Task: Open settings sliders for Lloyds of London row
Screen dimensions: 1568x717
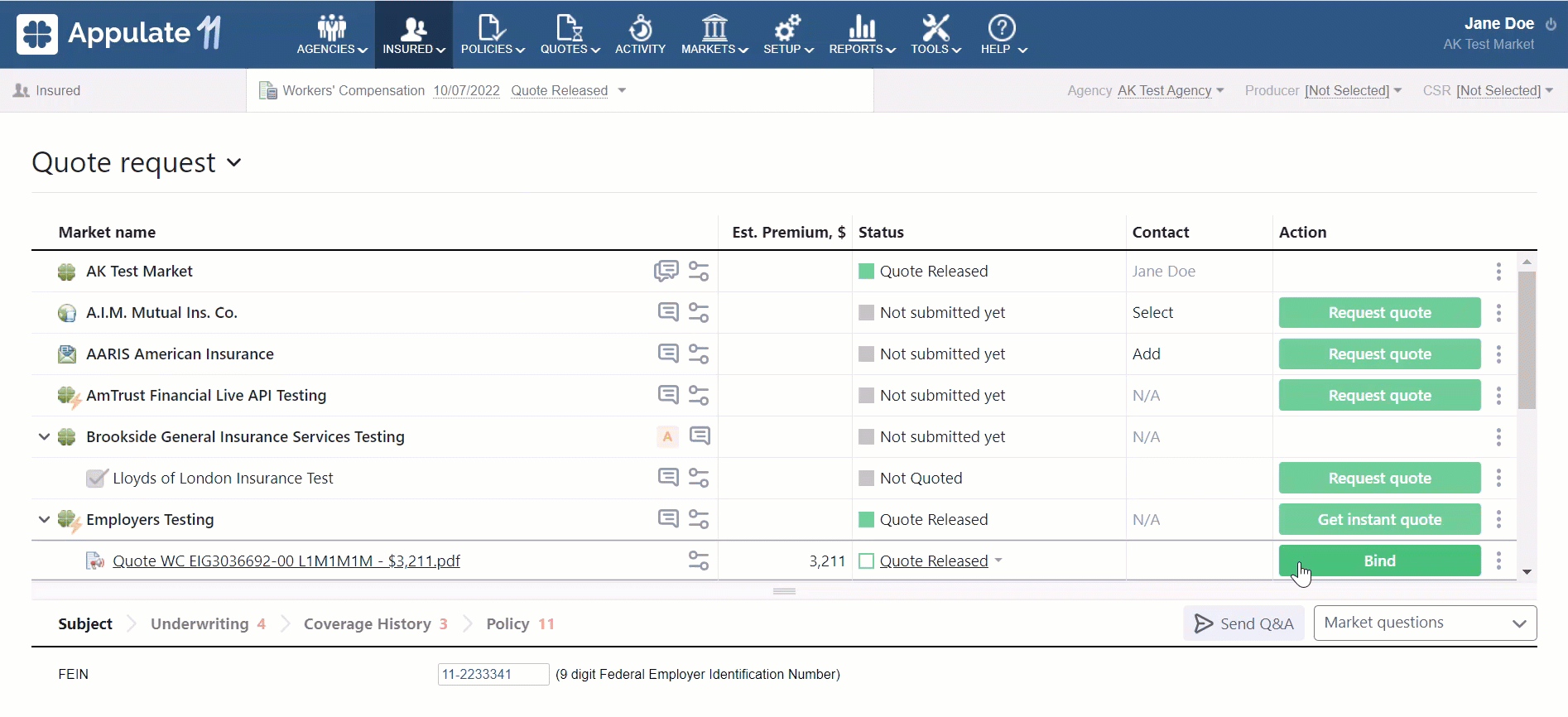Action: point(699,479)
